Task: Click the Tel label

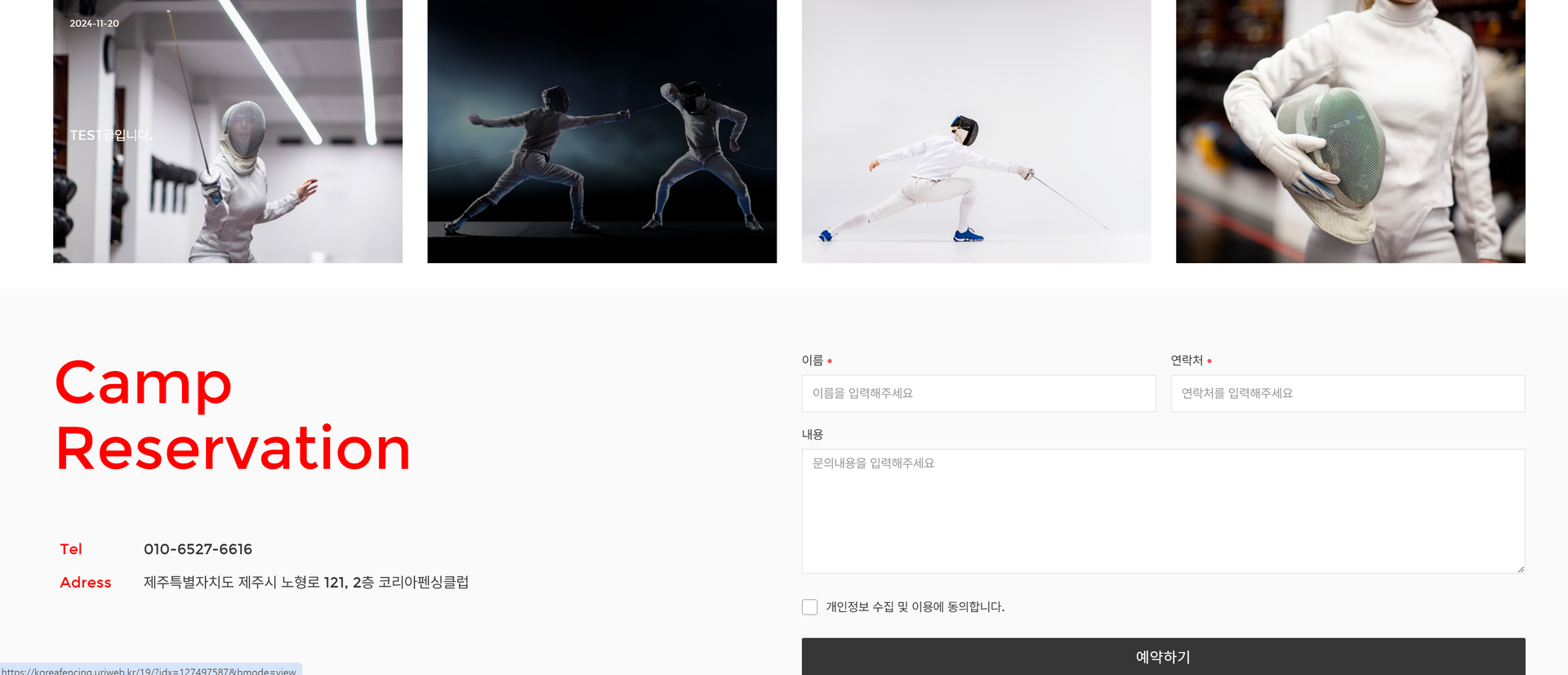Action: (71, 549)
